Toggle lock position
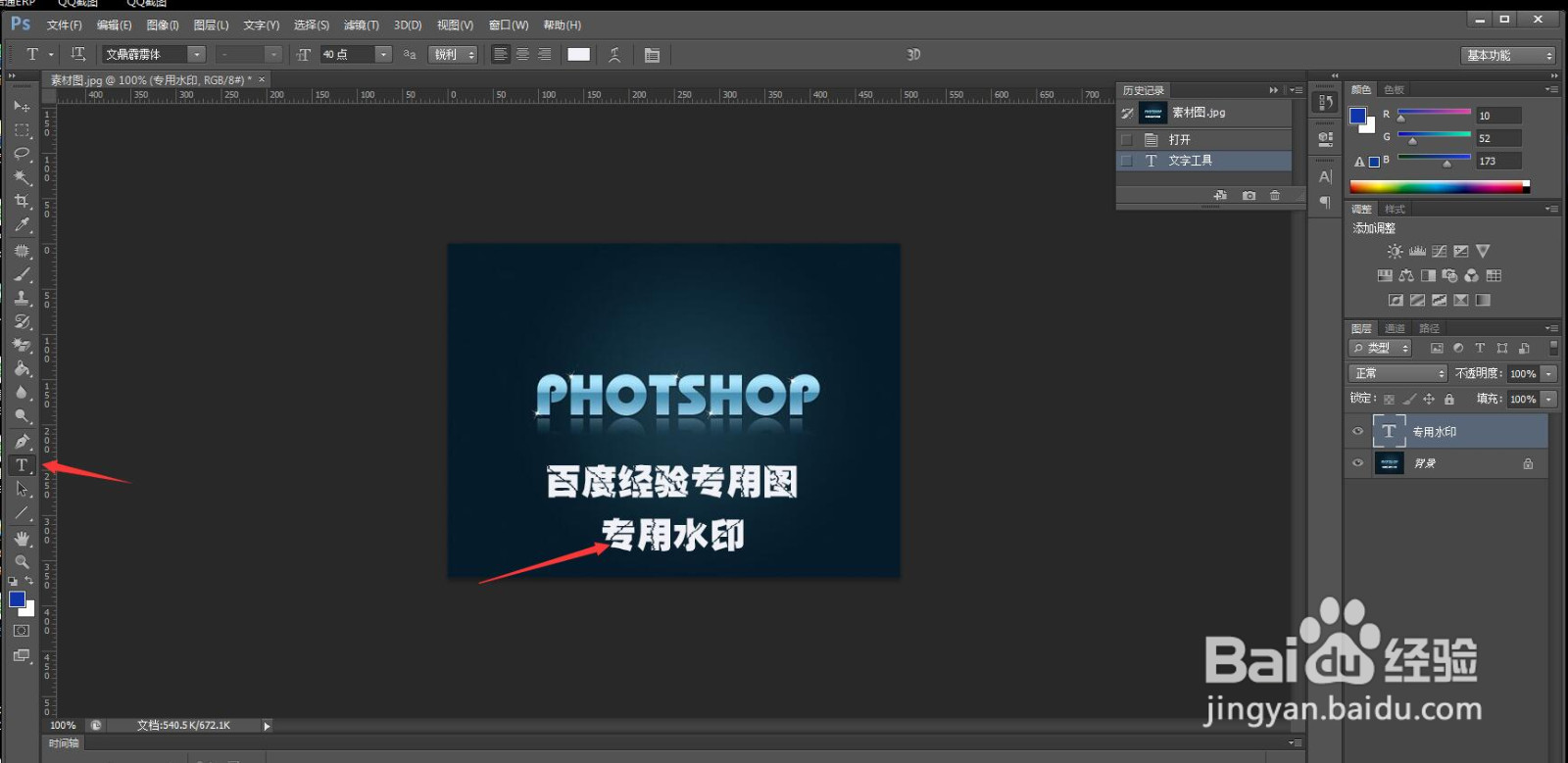 (1429, 399)
